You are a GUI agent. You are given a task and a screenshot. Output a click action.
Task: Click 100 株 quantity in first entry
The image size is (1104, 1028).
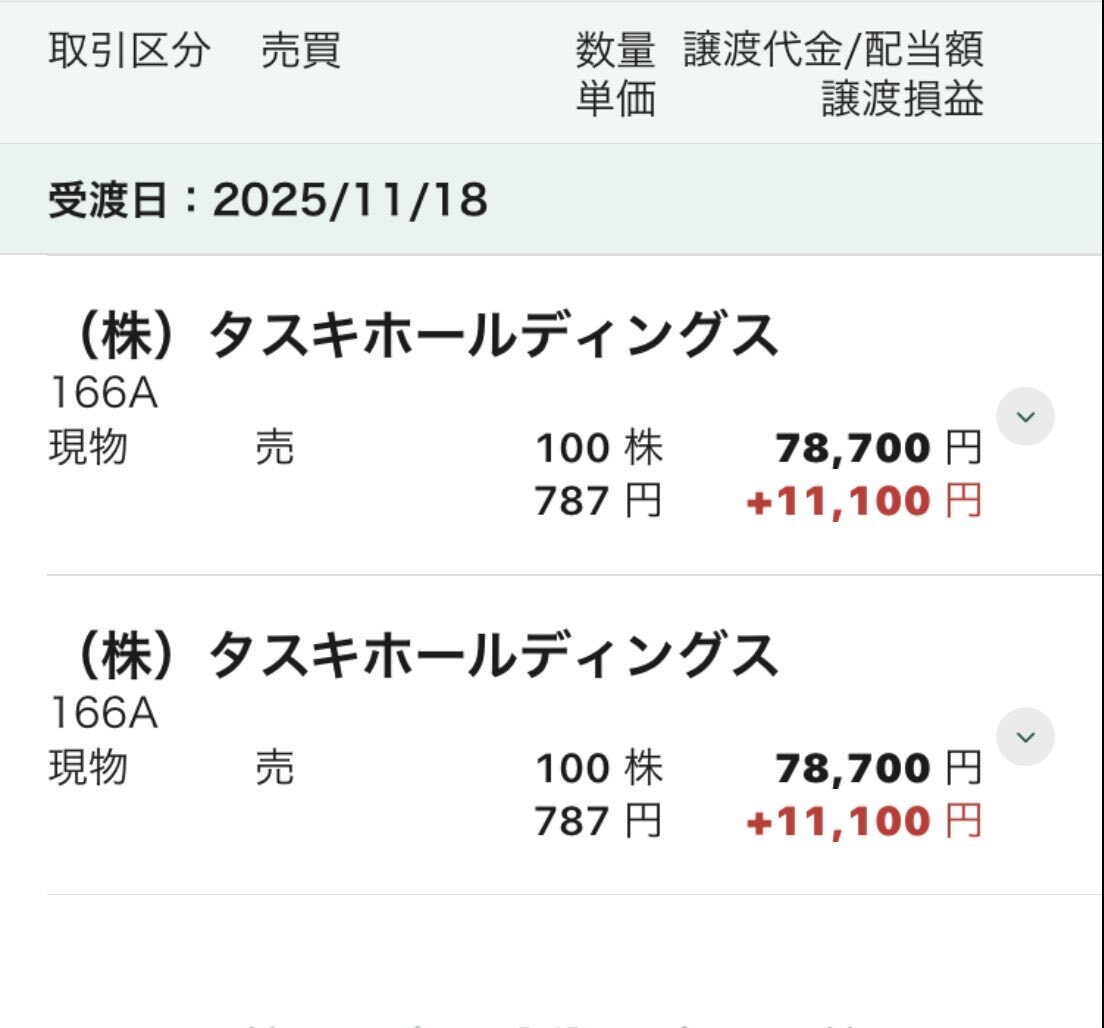click(599, 449)
